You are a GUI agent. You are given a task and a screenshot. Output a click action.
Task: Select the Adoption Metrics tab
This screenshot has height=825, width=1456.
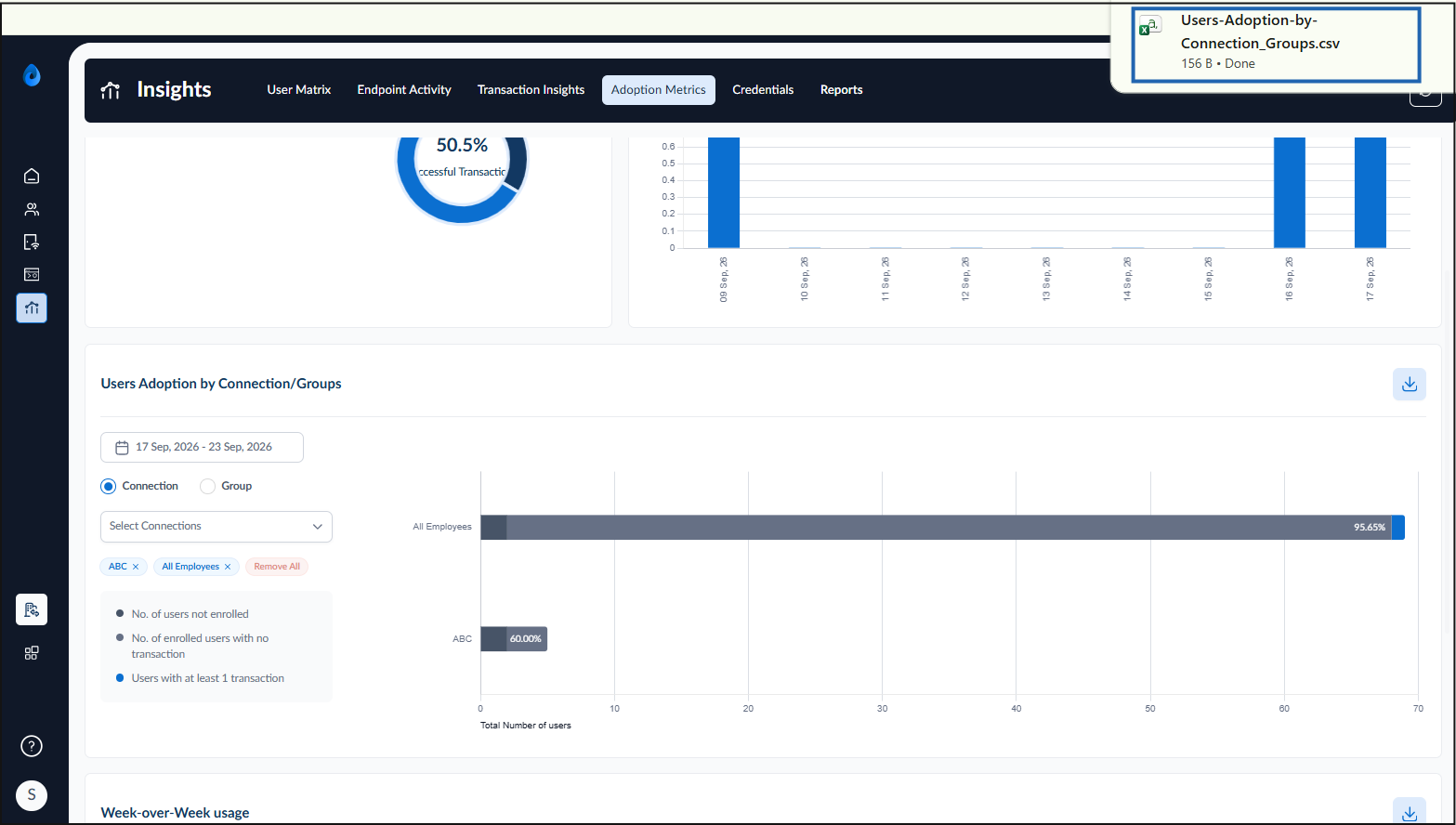(x=659, y=90)
